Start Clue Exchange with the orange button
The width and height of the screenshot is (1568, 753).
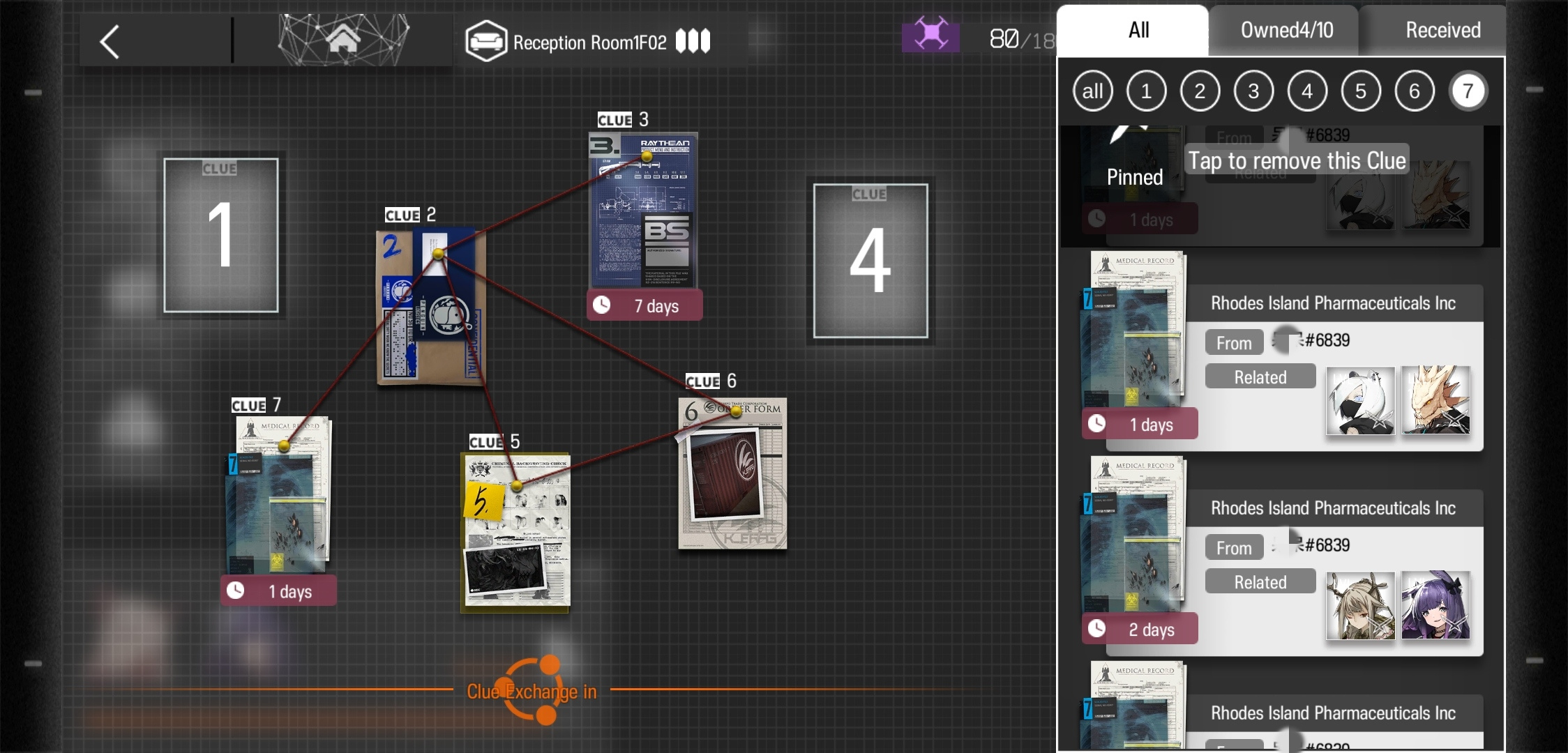pyautogui.click(x=532, y=691)
